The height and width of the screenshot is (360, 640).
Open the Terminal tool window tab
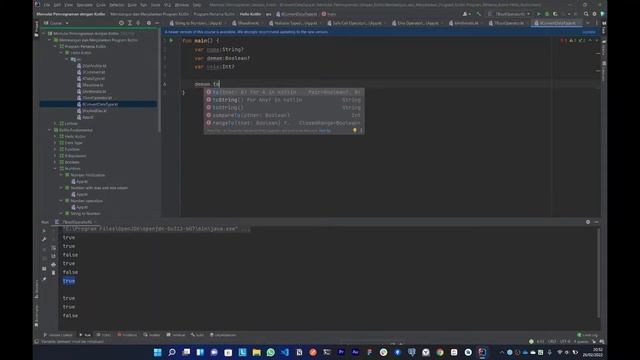(176, 335)
